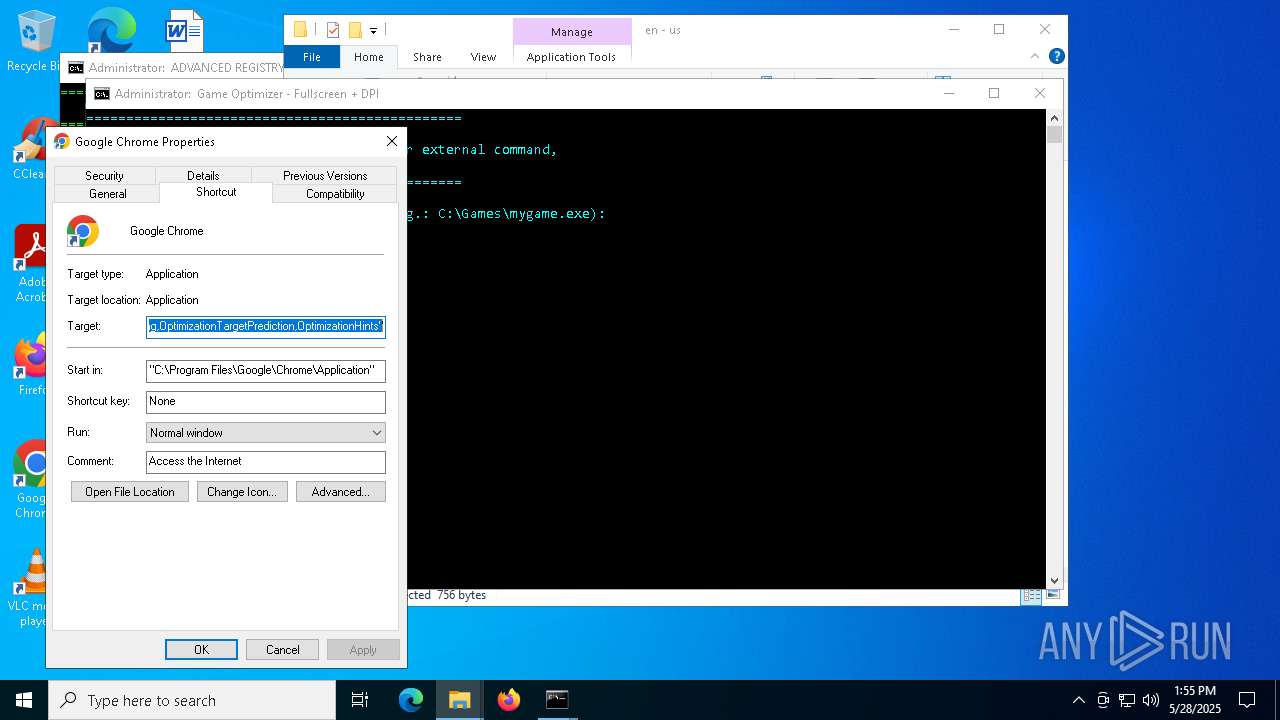Image resolution: width=1280 pixels, height=720 pixels.
Task: Click the console scrollbar down arrow
Action: [x=1054, y=580]
